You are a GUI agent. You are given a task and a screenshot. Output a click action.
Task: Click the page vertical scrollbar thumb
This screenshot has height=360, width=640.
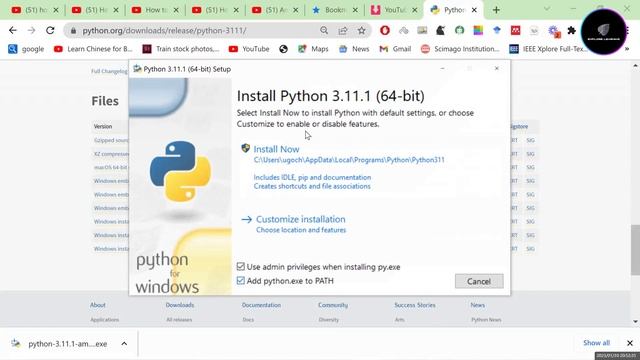click(x=635, y=250)
